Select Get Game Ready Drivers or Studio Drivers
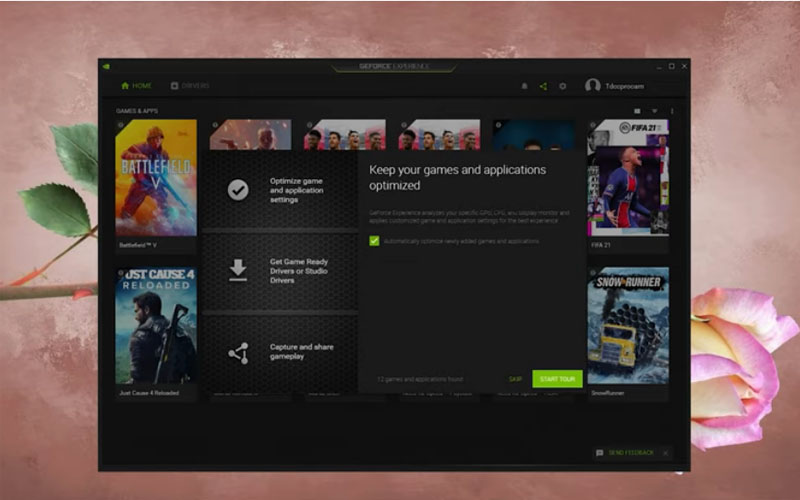The image size is (800, 500). pyautogui.click(x=280, y=271)
